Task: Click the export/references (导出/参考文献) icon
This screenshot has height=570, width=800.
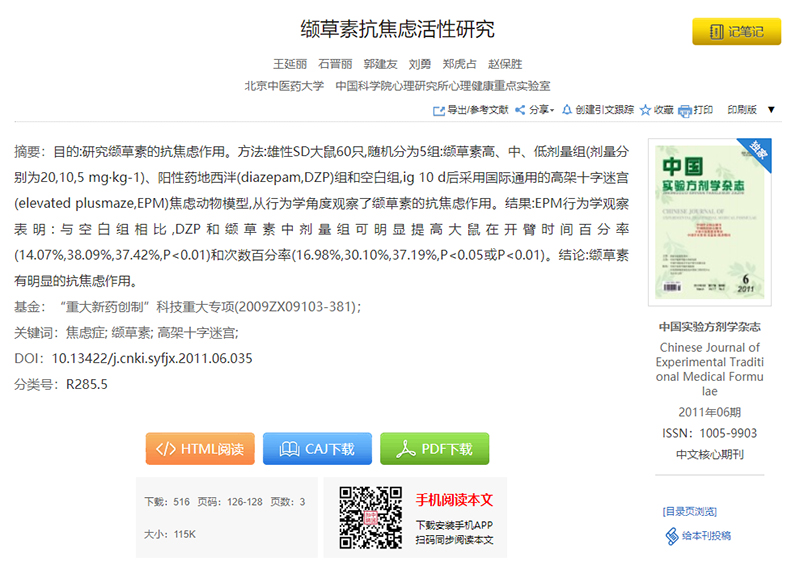Action: tap(438, 110)
